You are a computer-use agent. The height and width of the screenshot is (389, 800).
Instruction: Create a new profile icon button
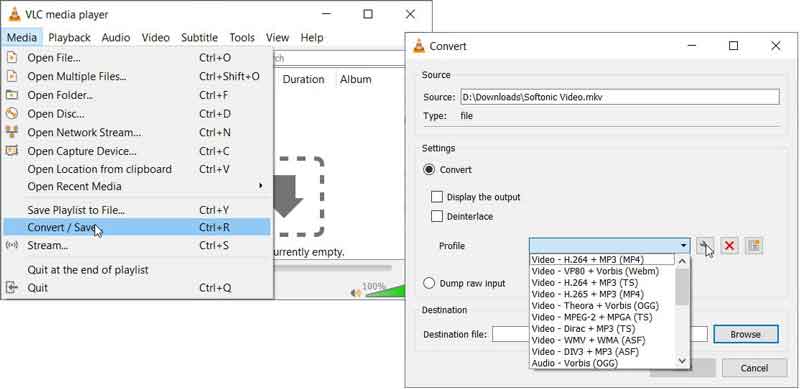(754, 246)
